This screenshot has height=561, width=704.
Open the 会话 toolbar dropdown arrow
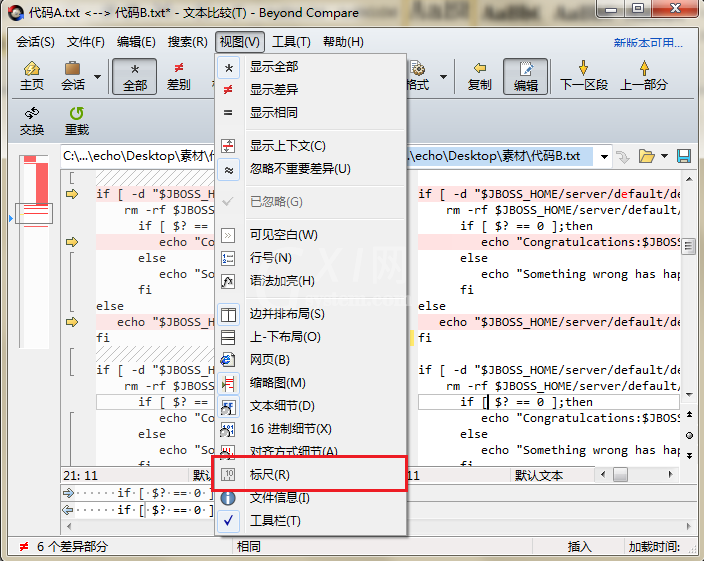pos(97,77)
